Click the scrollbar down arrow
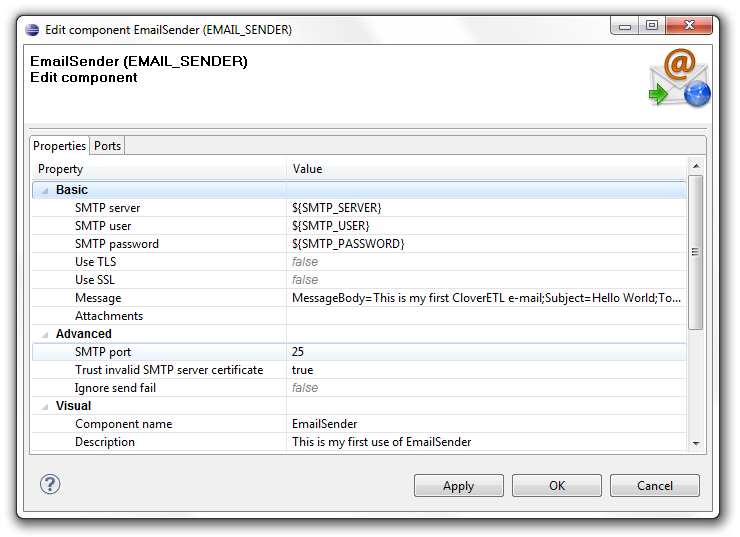The width and height of the screenshot is (740, 537). (x=696, y=444)
